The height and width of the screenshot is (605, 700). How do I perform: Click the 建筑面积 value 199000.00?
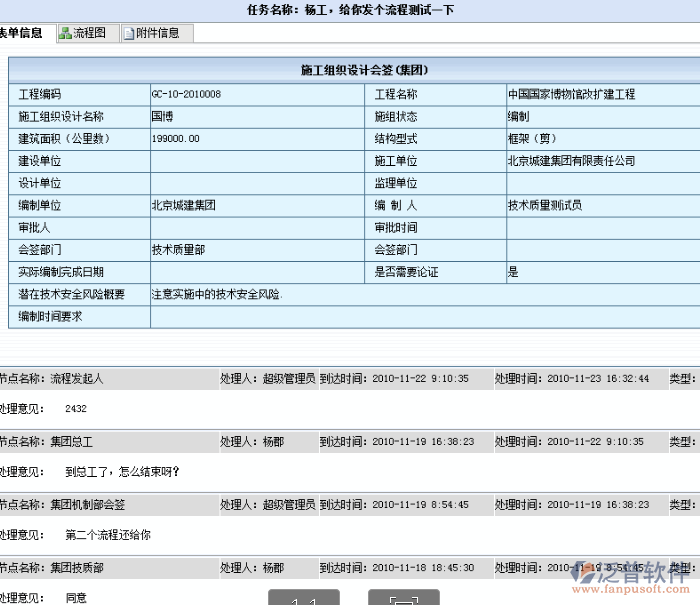(176, 138)
